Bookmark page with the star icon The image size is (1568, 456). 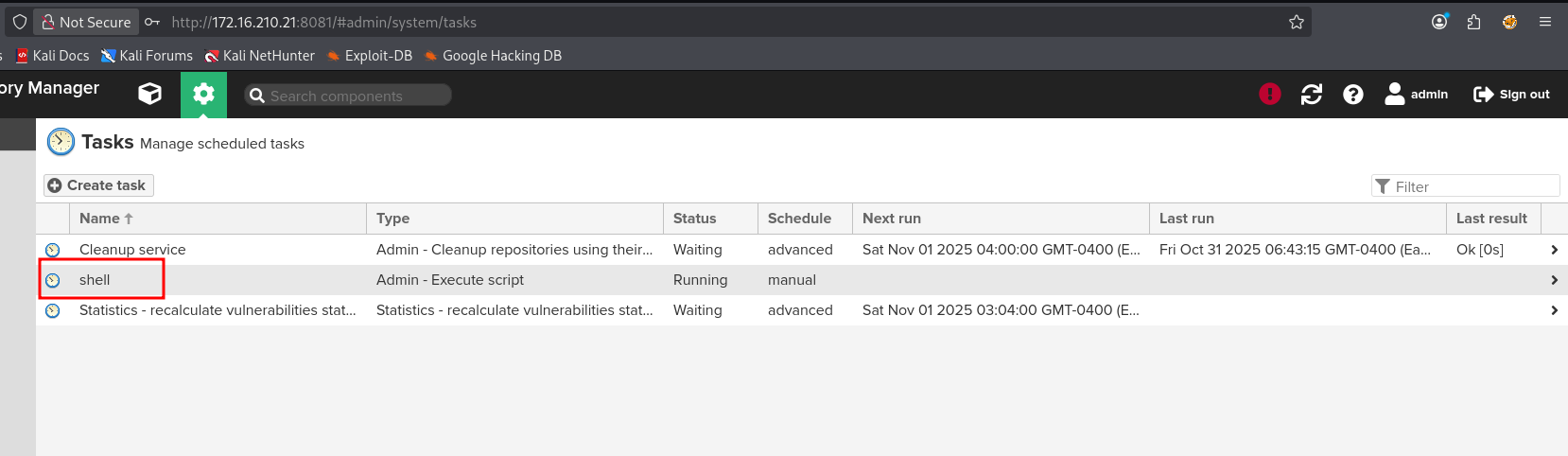1296,22
